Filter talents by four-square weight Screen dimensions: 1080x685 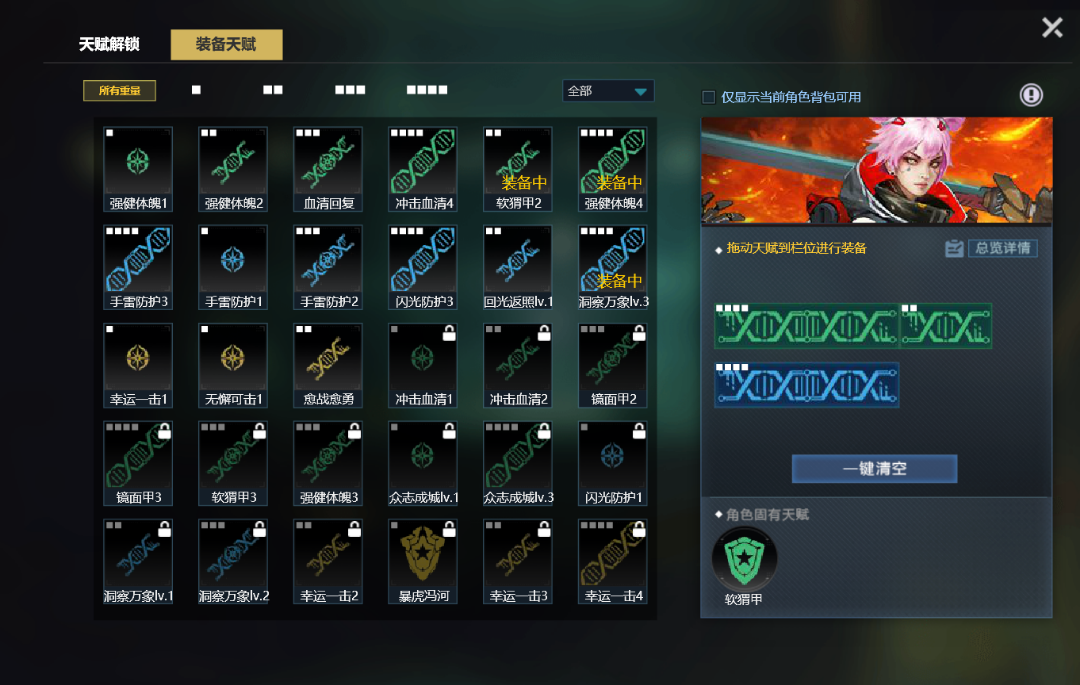coord(427,90)
